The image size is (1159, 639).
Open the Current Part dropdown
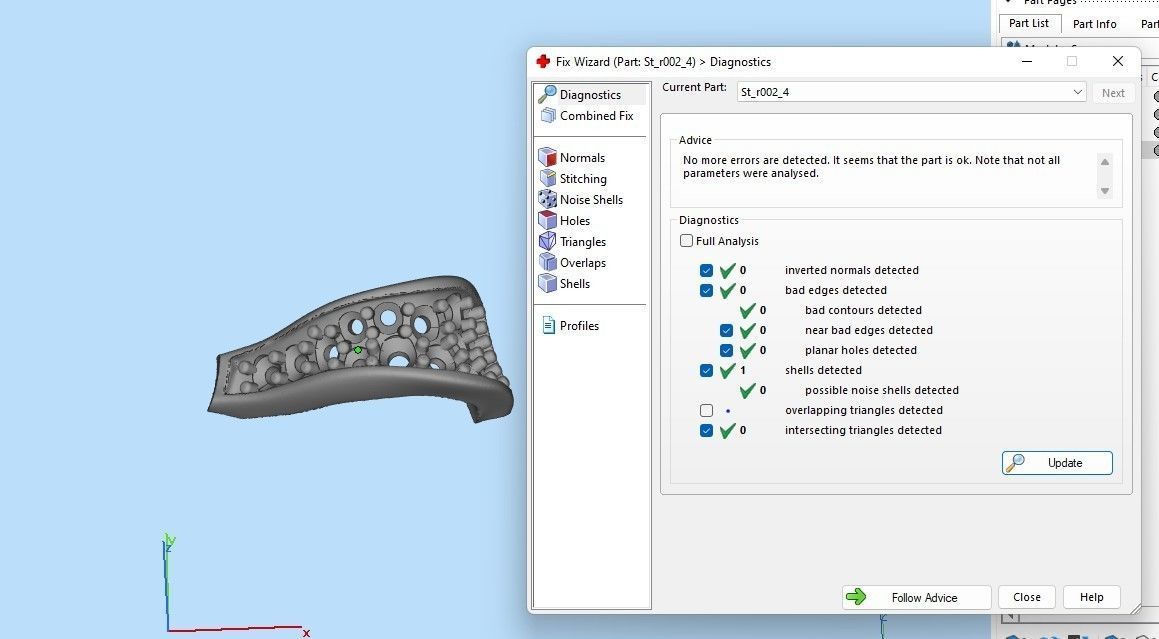(x=911, y=92)
